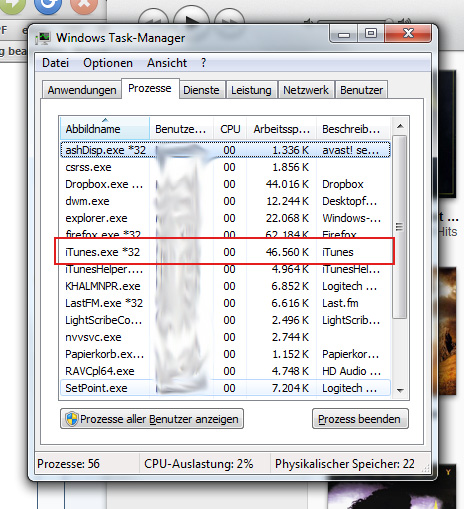
Task: Click the blue refresh icon at top left
Action: pos(48,5)
